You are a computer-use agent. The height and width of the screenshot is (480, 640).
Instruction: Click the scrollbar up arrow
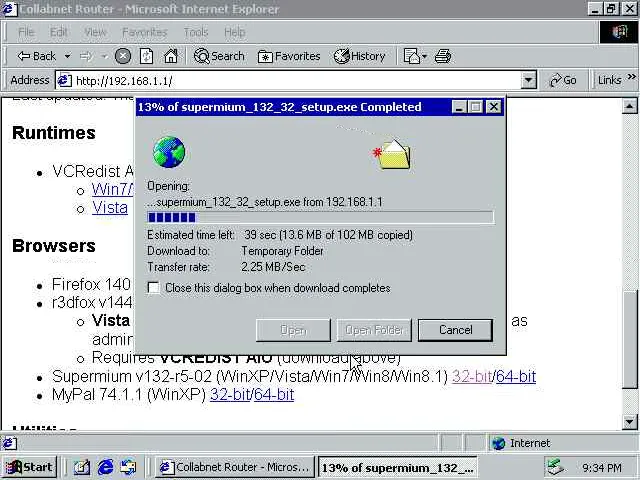629,107
